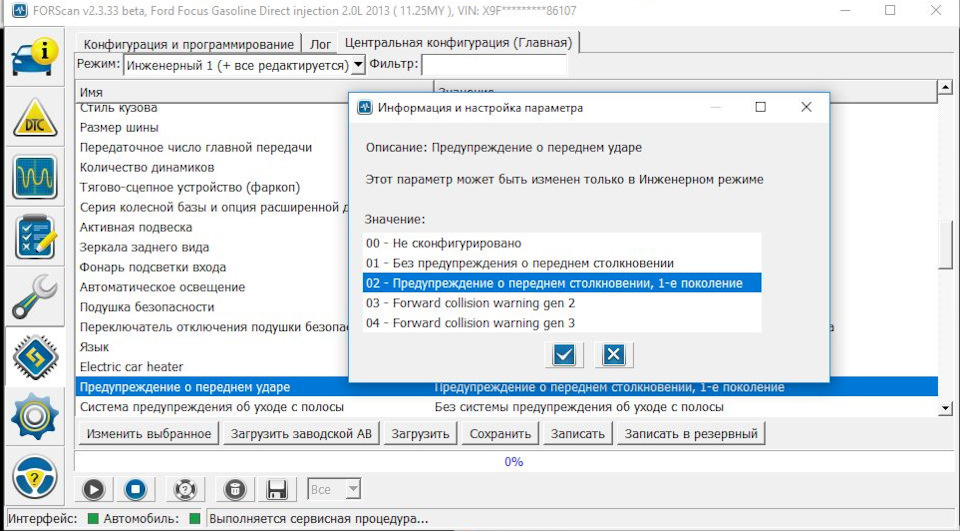Open the gear settings section

pos(35,416)
